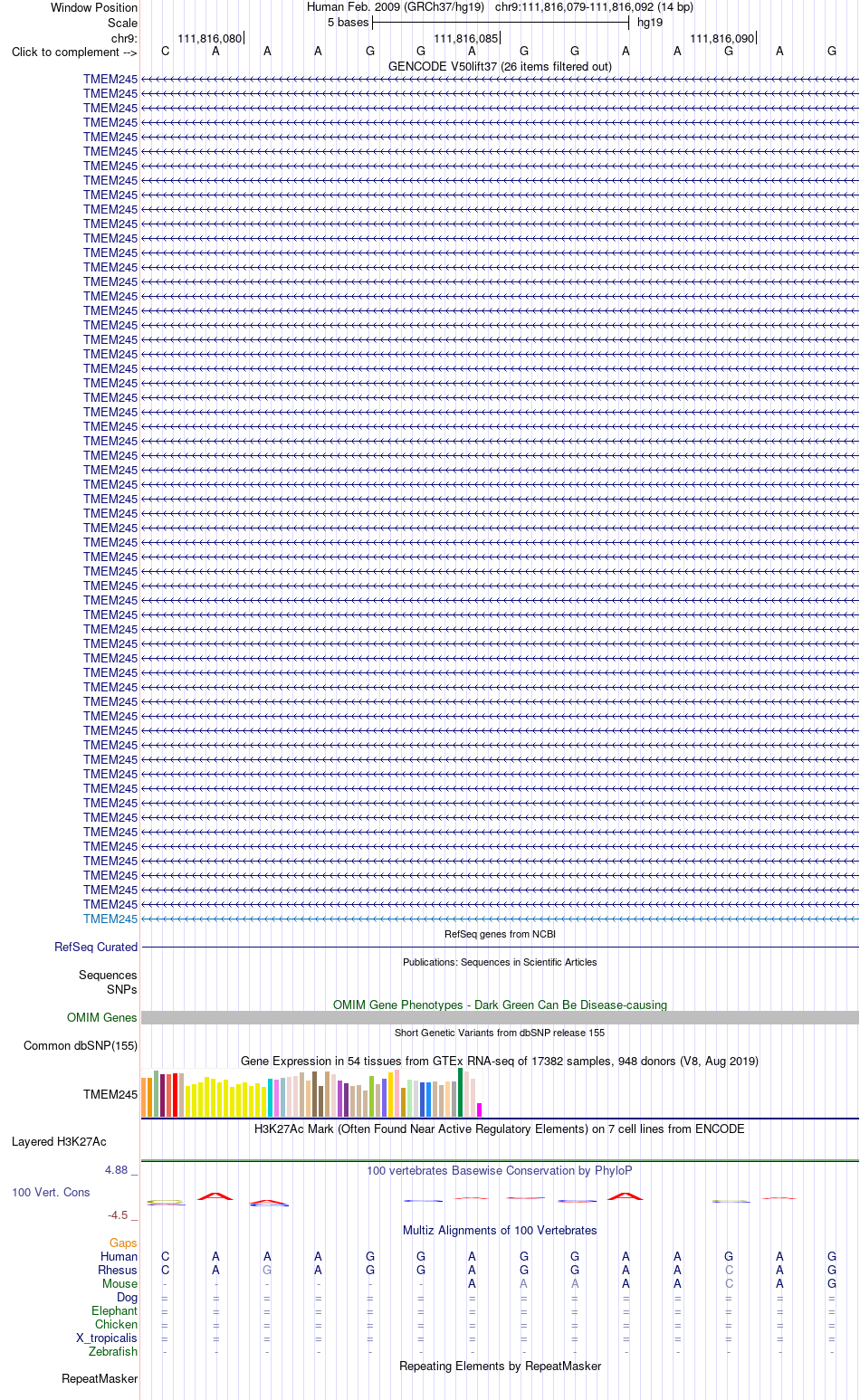Click the 'Layered H3K27Ac' track label
The height and width of the screenshot is (1400, 860).
(59, 1141)
